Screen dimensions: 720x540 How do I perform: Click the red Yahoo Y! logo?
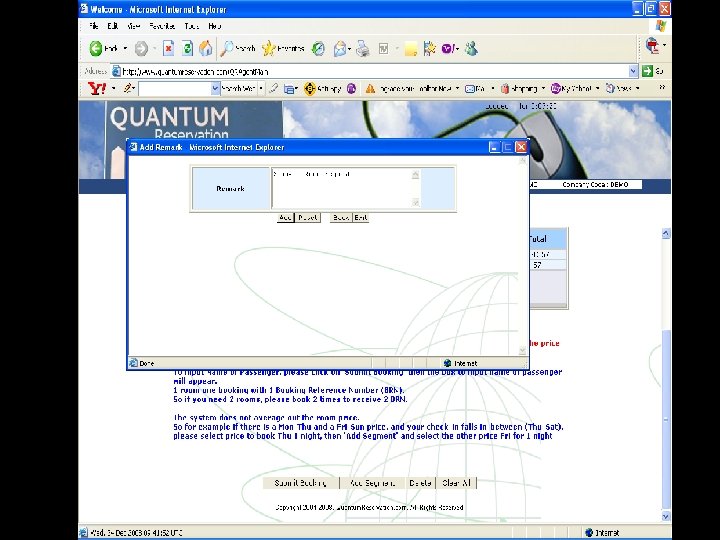tap(97, 88)
